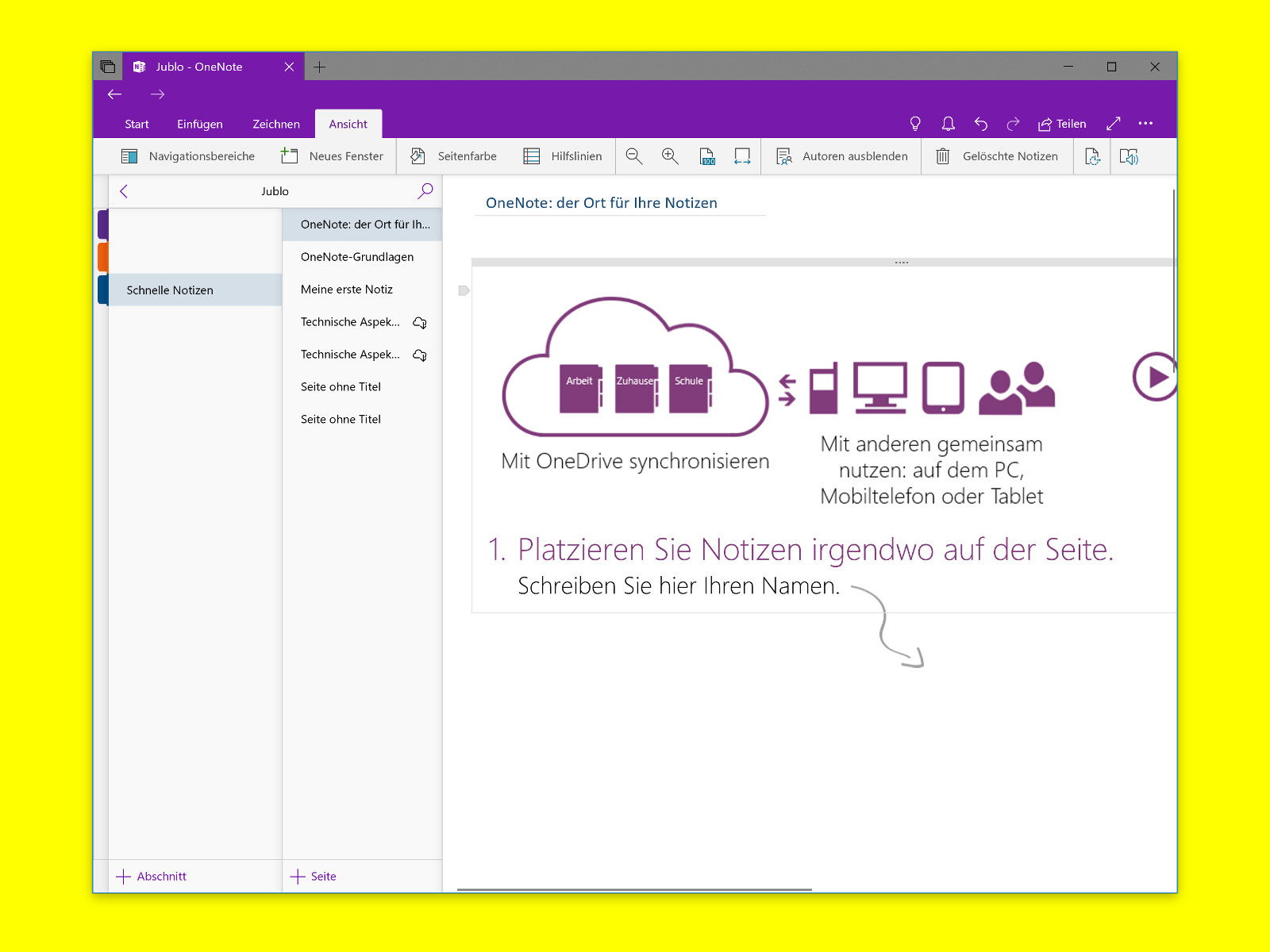
Task: Click the cloud notebooks illustration
Action: pyautogui.click(x=635, y=367)
